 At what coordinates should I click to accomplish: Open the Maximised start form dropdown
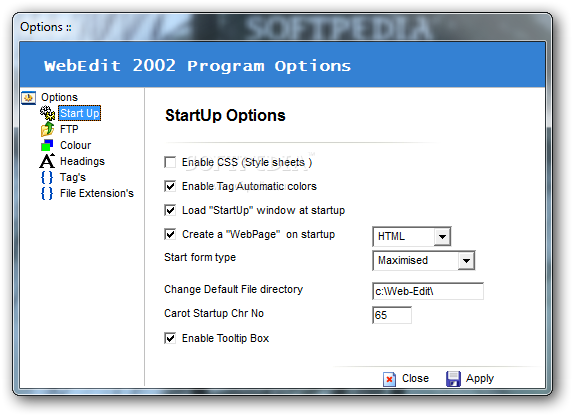click(466, 261)
